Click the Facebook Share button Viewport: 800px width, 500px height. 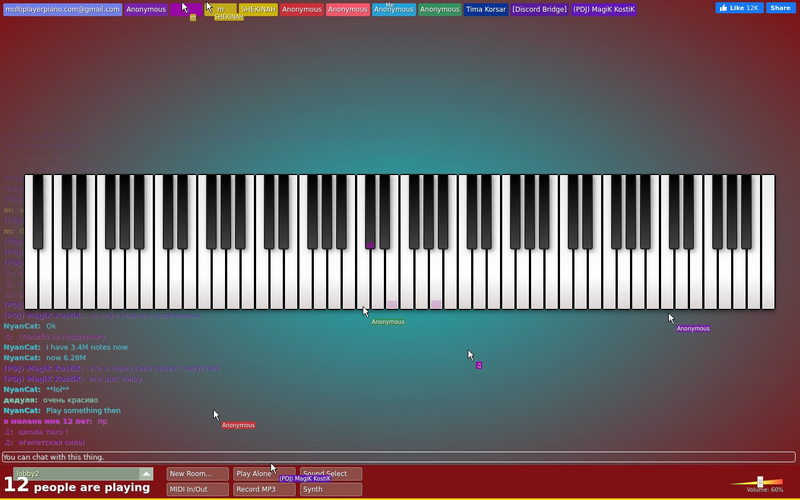coord(781,8)
